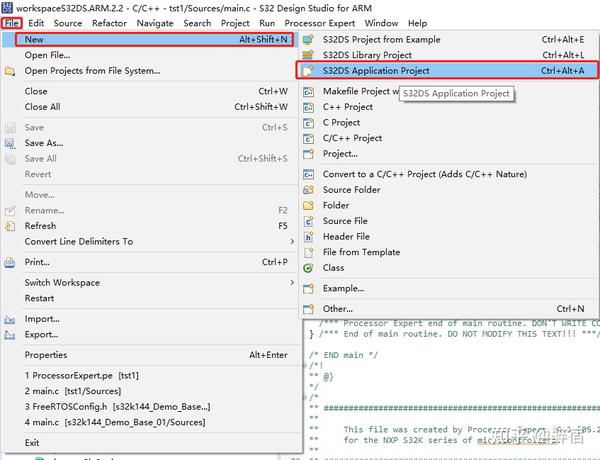
Task: Click the Source File icon
Action: click(308, 221)
